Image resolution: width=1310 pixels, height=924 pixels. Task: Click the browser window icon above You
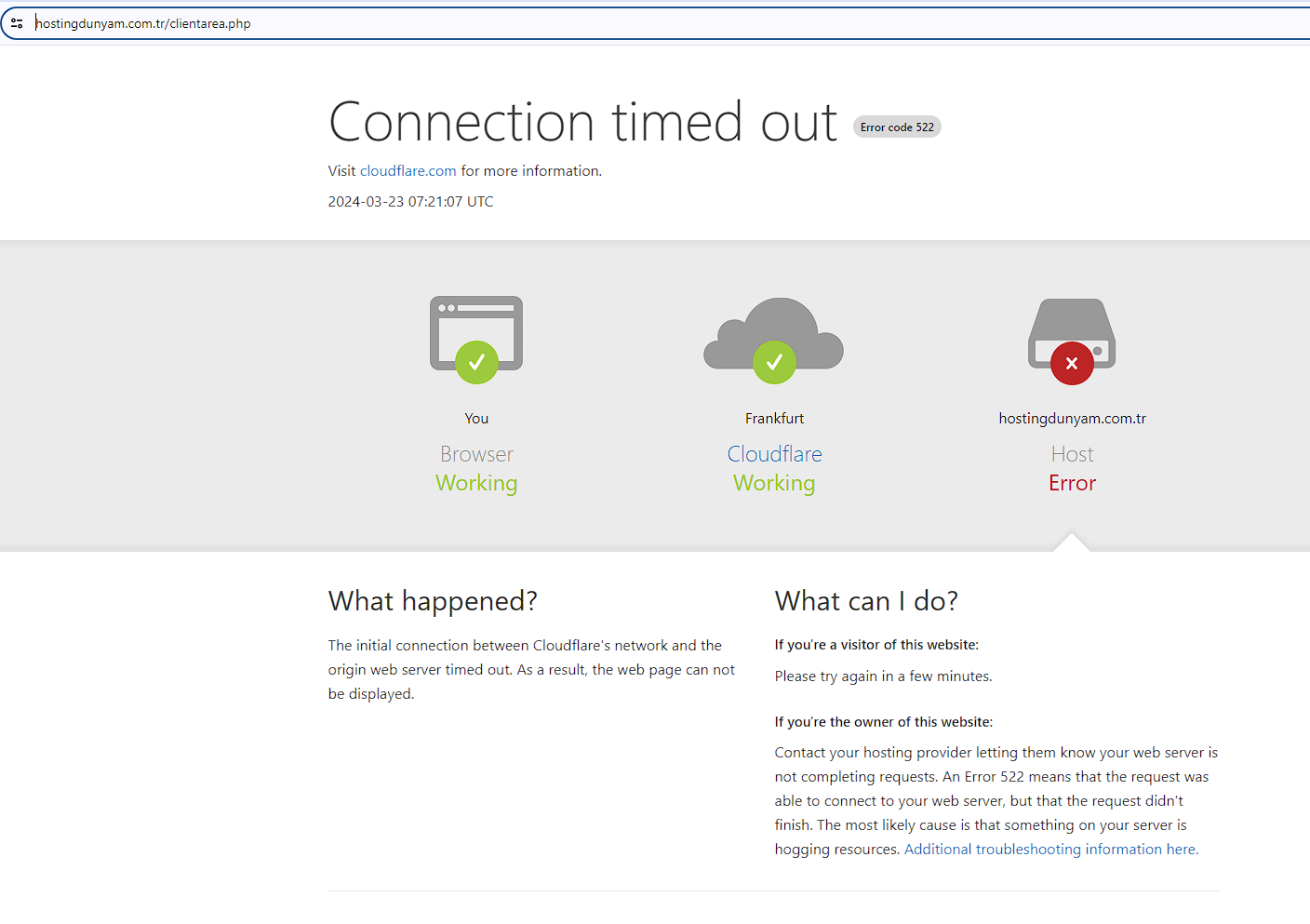476,333
